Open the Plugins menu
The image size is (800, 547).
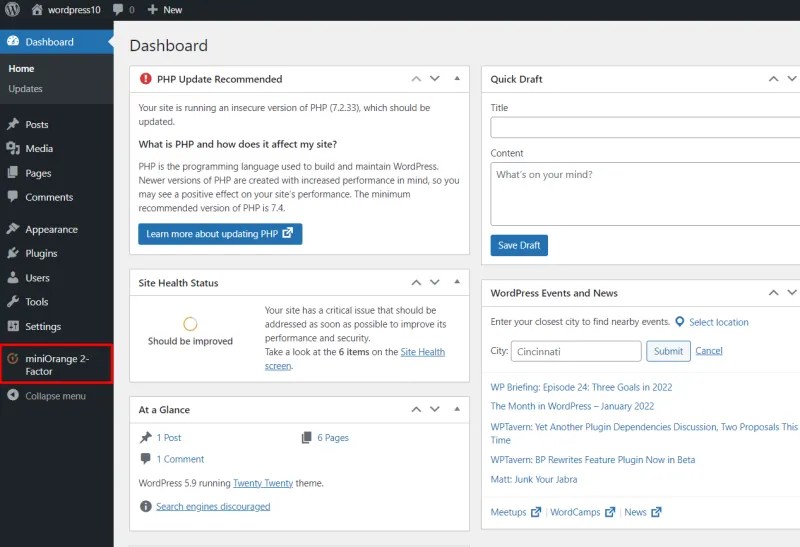[x=57, y=253]
